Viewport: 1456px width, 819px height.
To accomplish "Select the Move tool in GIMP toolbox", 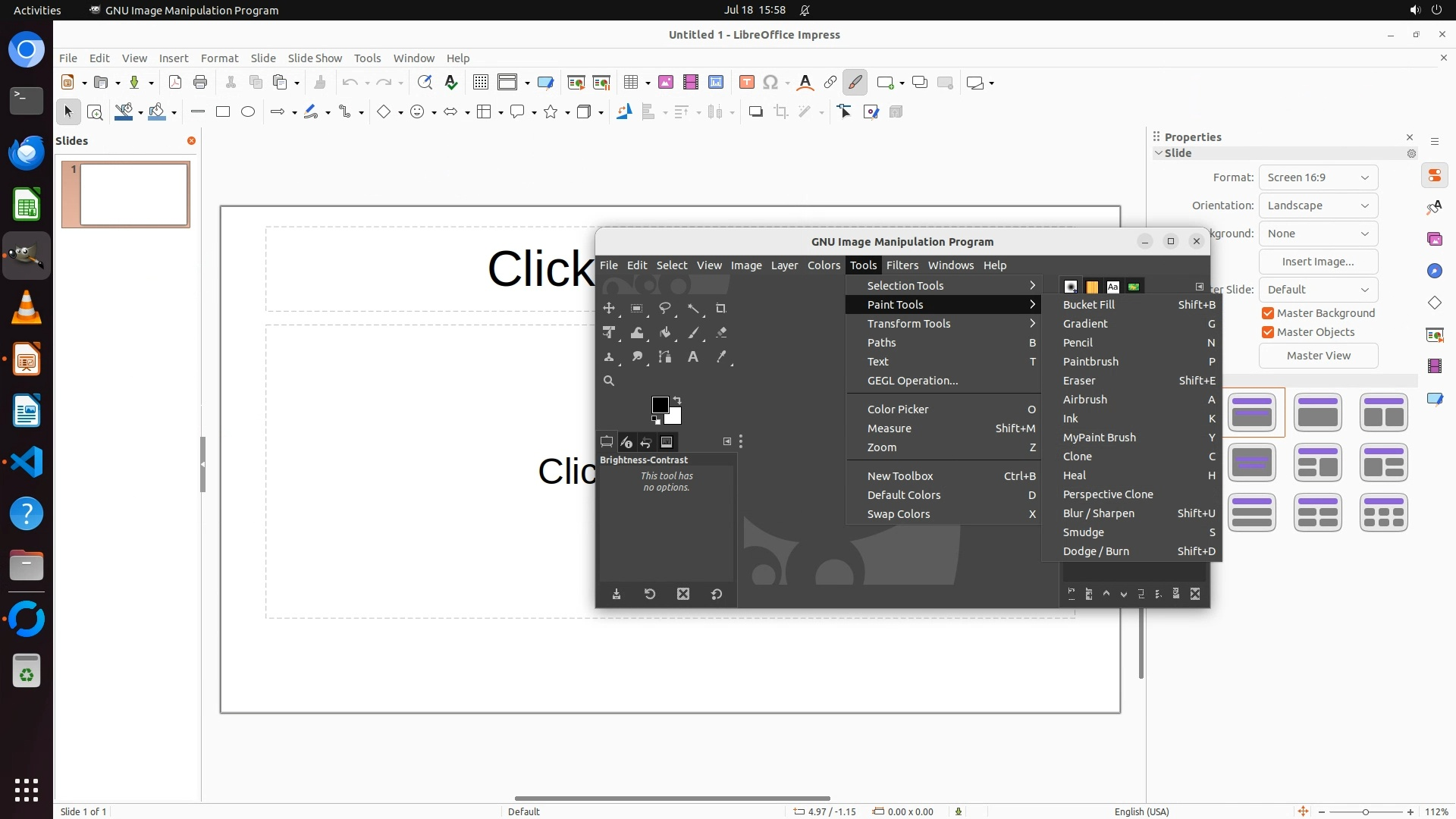I will coord(608,308).
